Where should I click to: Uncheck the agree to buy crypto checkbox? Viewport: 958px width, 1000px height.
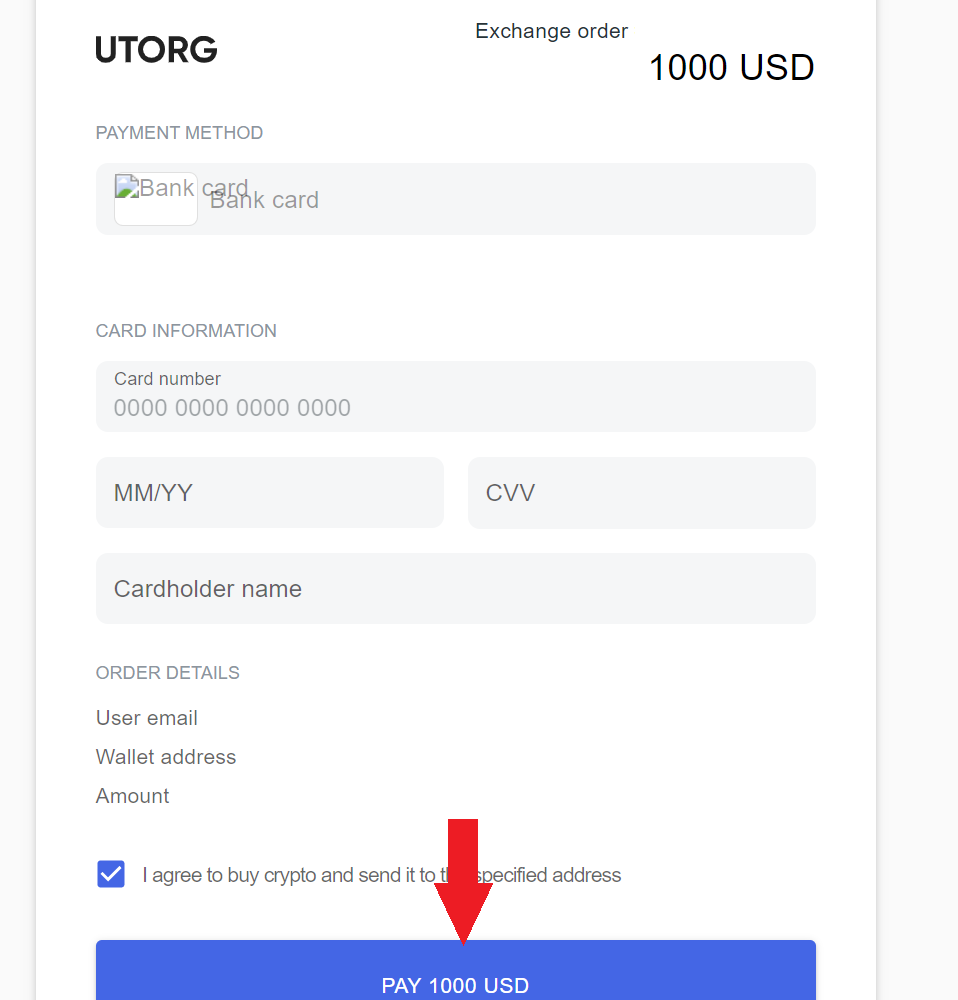pyautogui.click(x=111, y=874)
